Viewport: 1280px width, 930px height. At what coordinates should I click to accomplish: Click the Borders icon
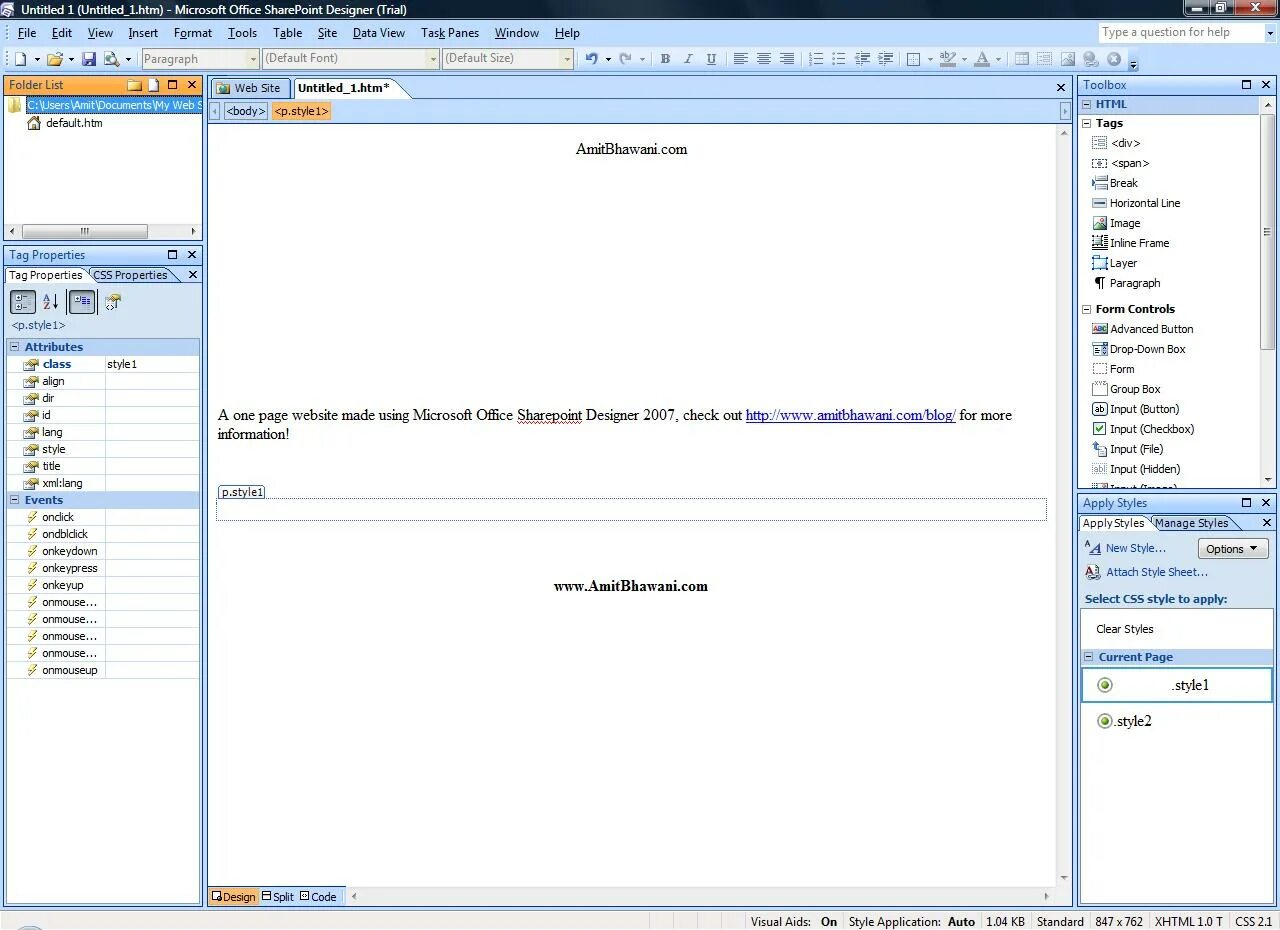(x=913, y=59)
